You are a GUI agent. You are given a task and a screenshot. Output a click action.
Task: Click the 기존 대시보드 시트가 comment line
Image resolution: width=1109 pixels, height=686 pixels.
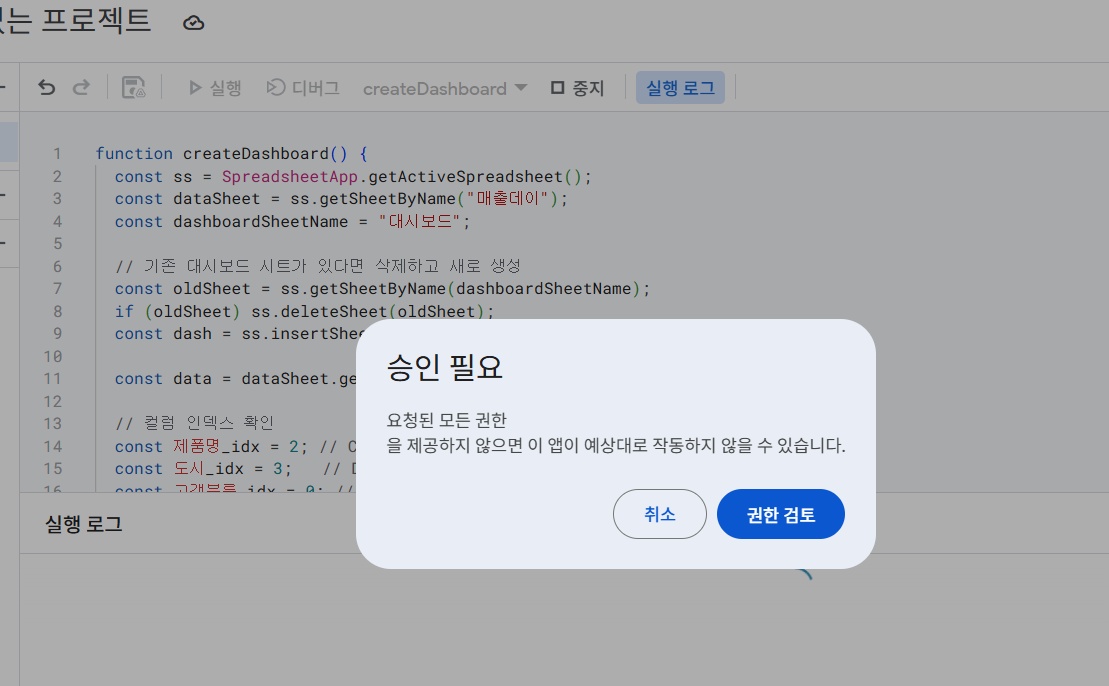click(318, 266)
